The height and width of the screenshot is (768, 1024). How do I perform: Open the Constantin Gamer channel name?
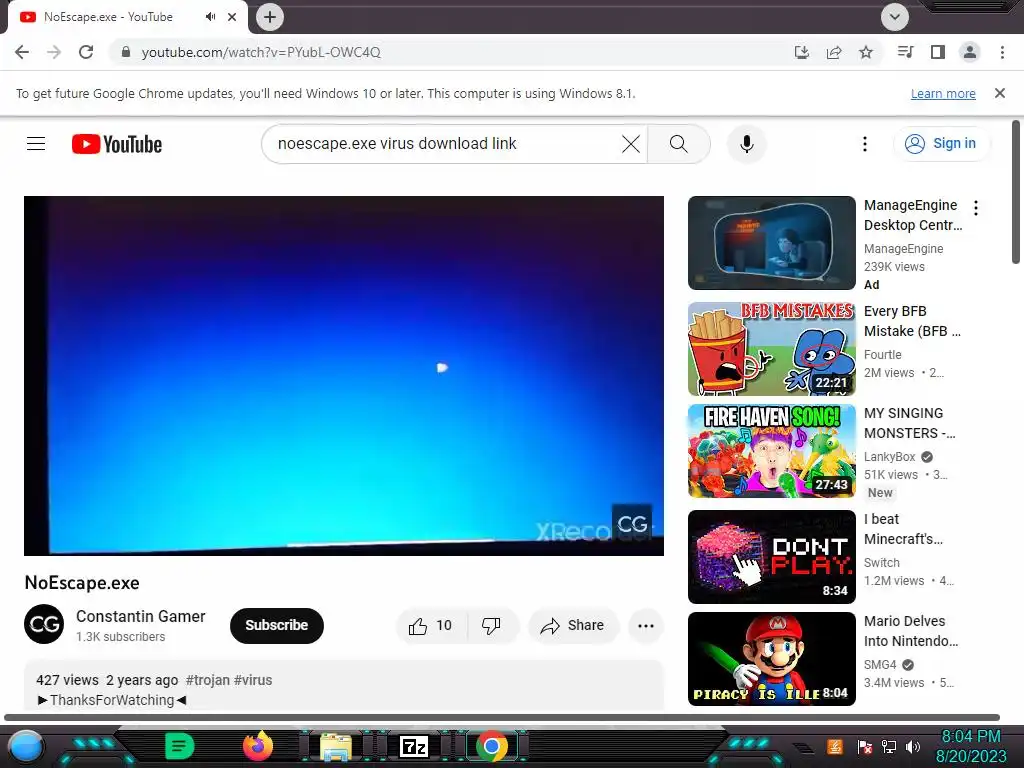click(140, 616)
